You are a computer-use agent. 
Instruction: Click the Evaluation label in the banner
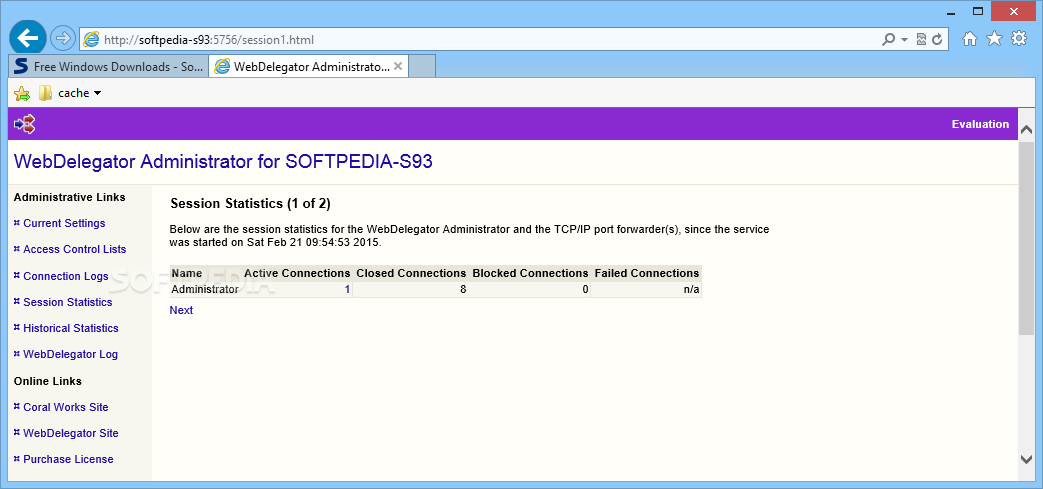980,124
